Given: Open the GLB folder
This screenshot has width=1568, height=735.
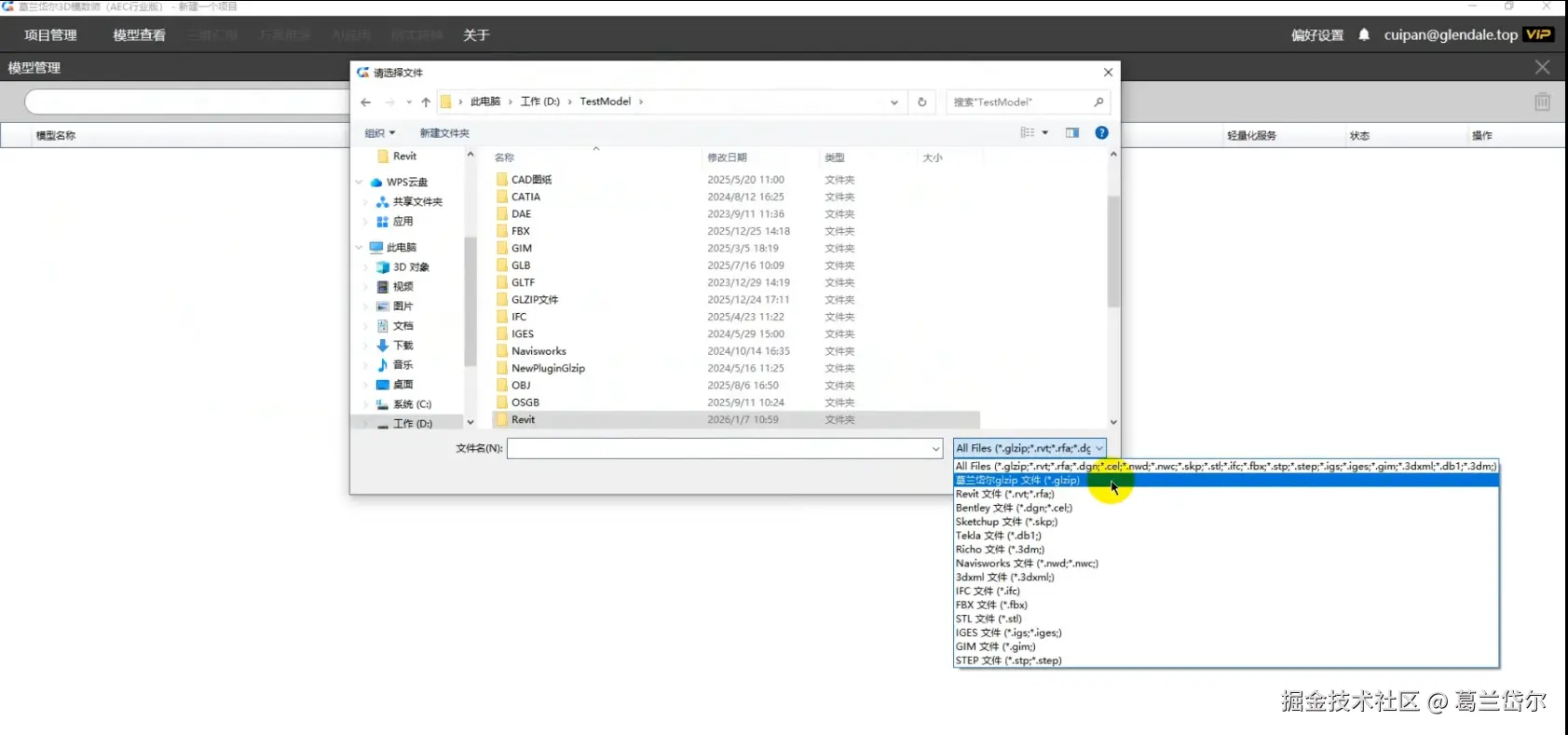Looking at the screenshot, I should tap(521, 265).
